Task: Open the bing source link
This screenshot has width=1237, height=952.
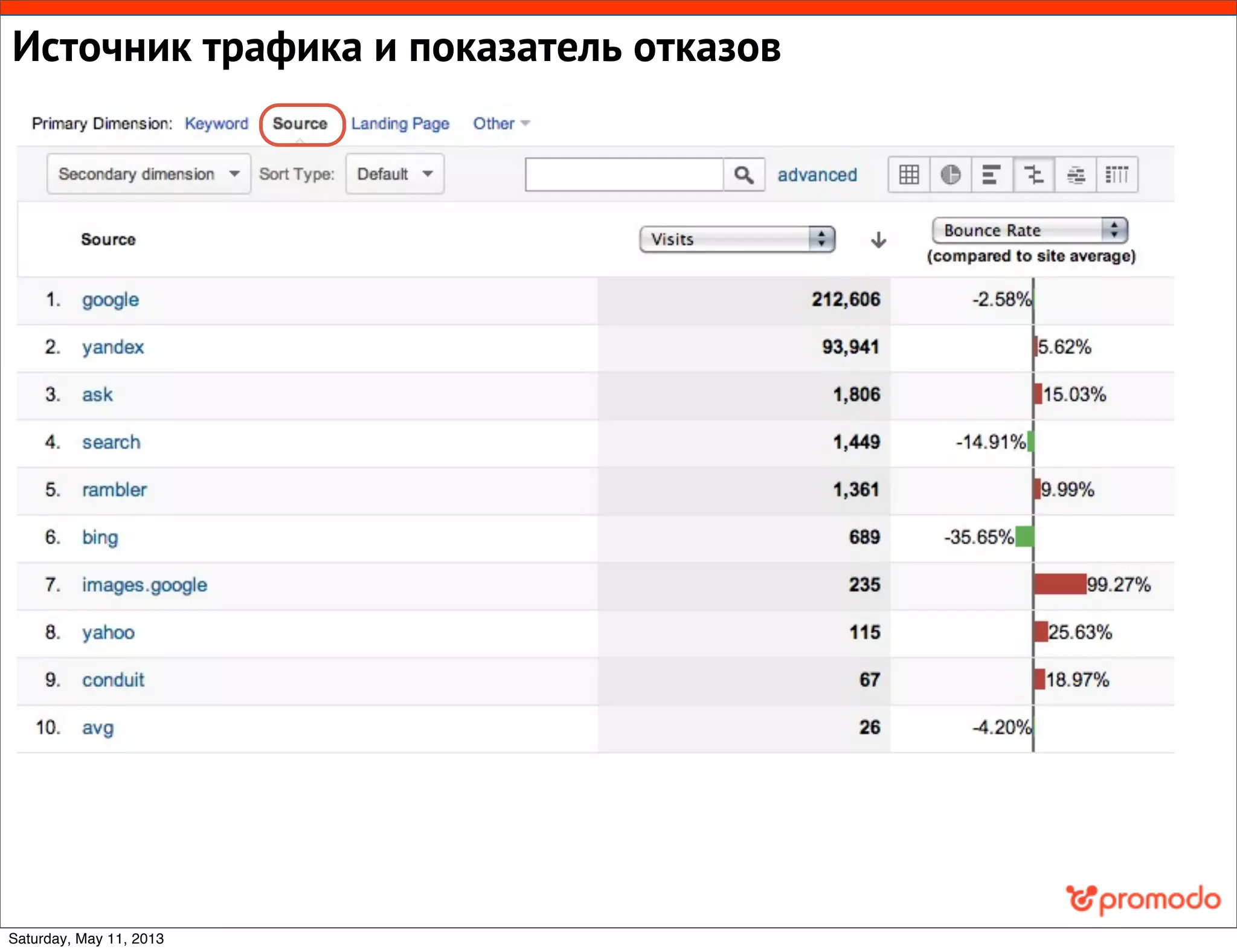Action: 100,537
